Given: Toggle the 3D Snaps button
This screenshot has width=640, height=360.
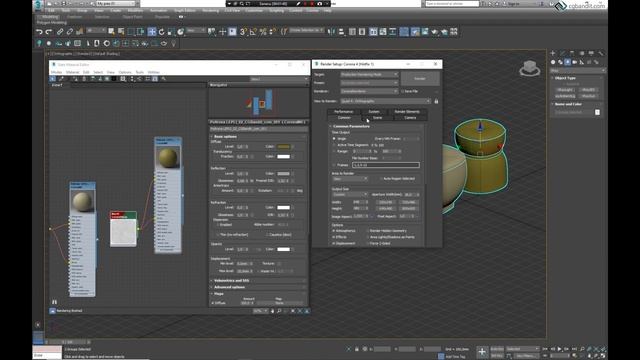Looking at the screenshot, I should (243, 31).
